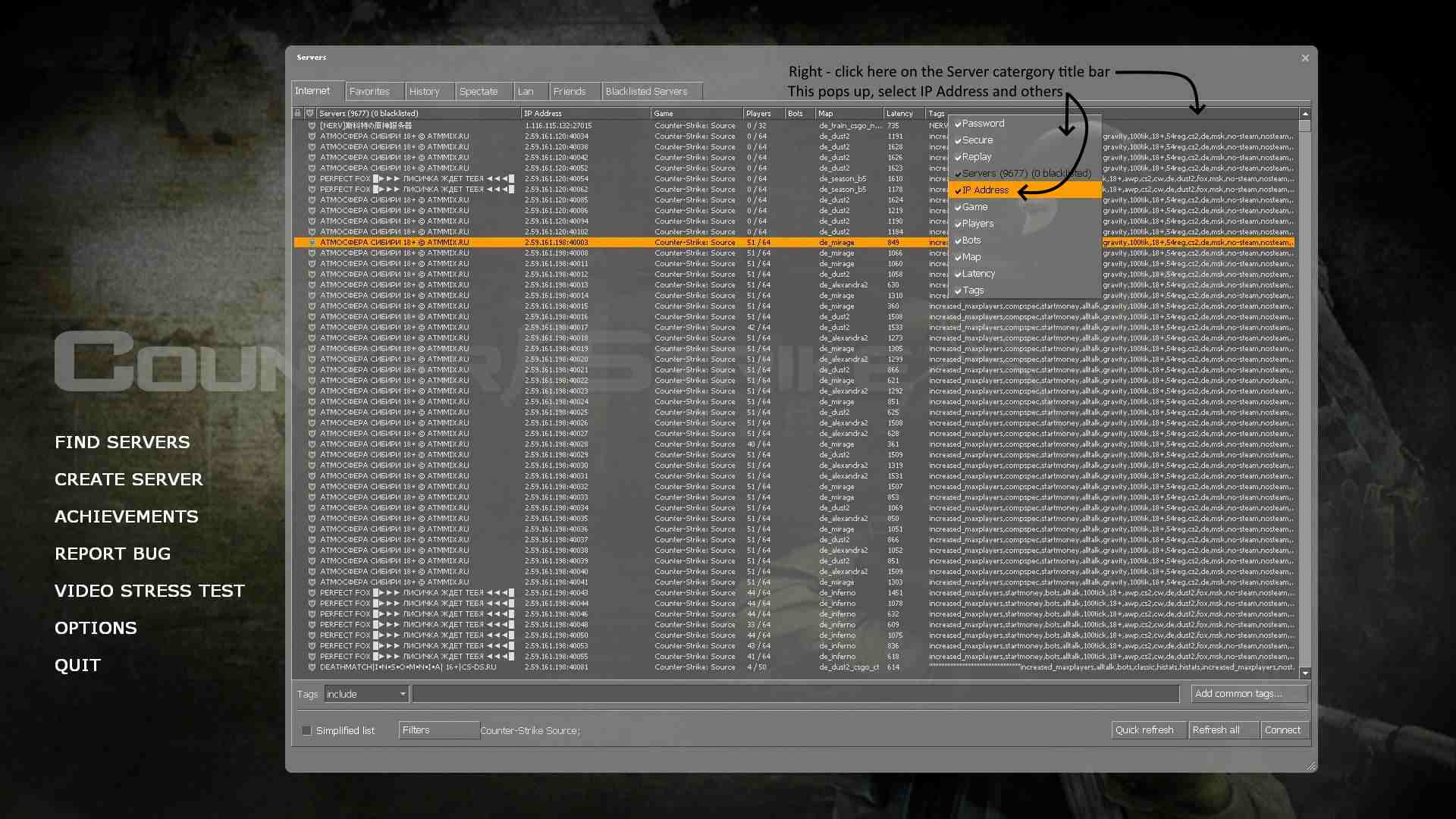Click the resize grip in the window corner

tap(1311, 767)
